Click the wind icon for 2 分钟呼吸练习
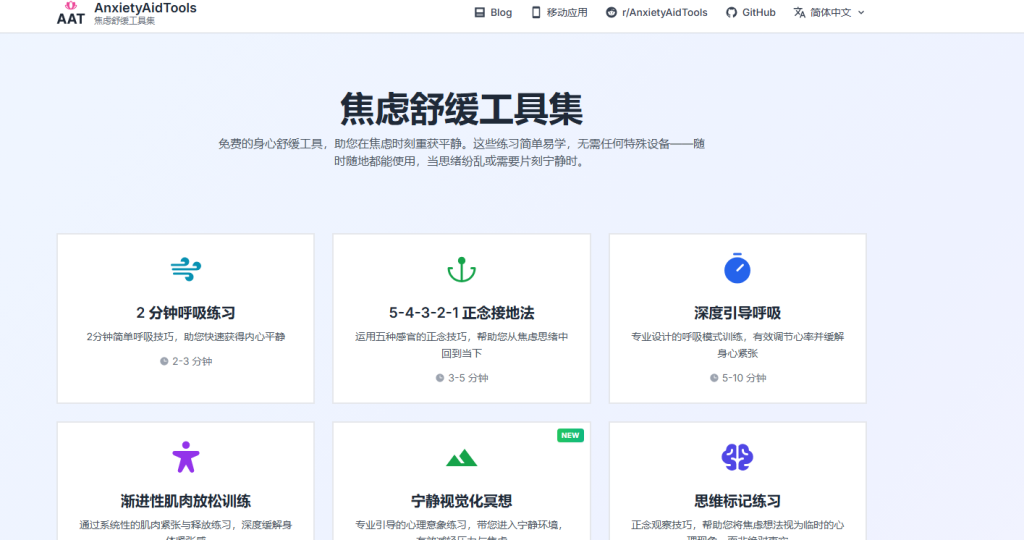 186,268
